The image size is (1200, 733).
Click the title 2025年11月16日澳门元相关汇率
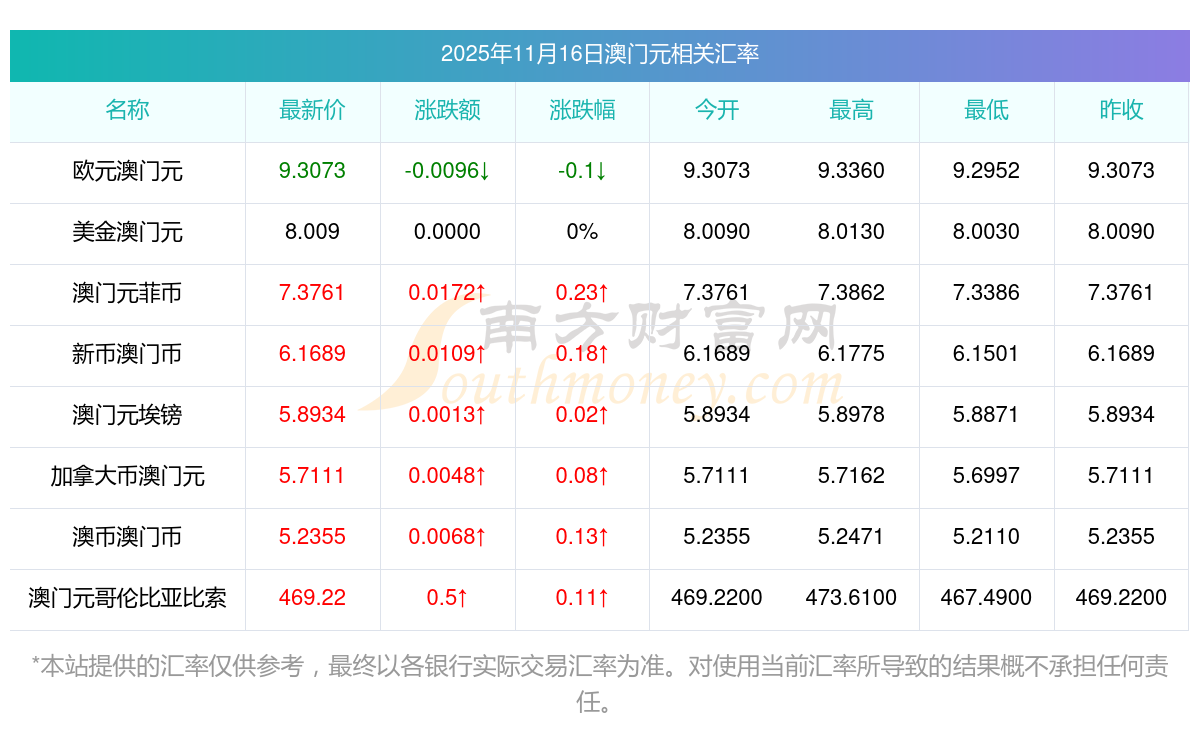coord(599,54)
